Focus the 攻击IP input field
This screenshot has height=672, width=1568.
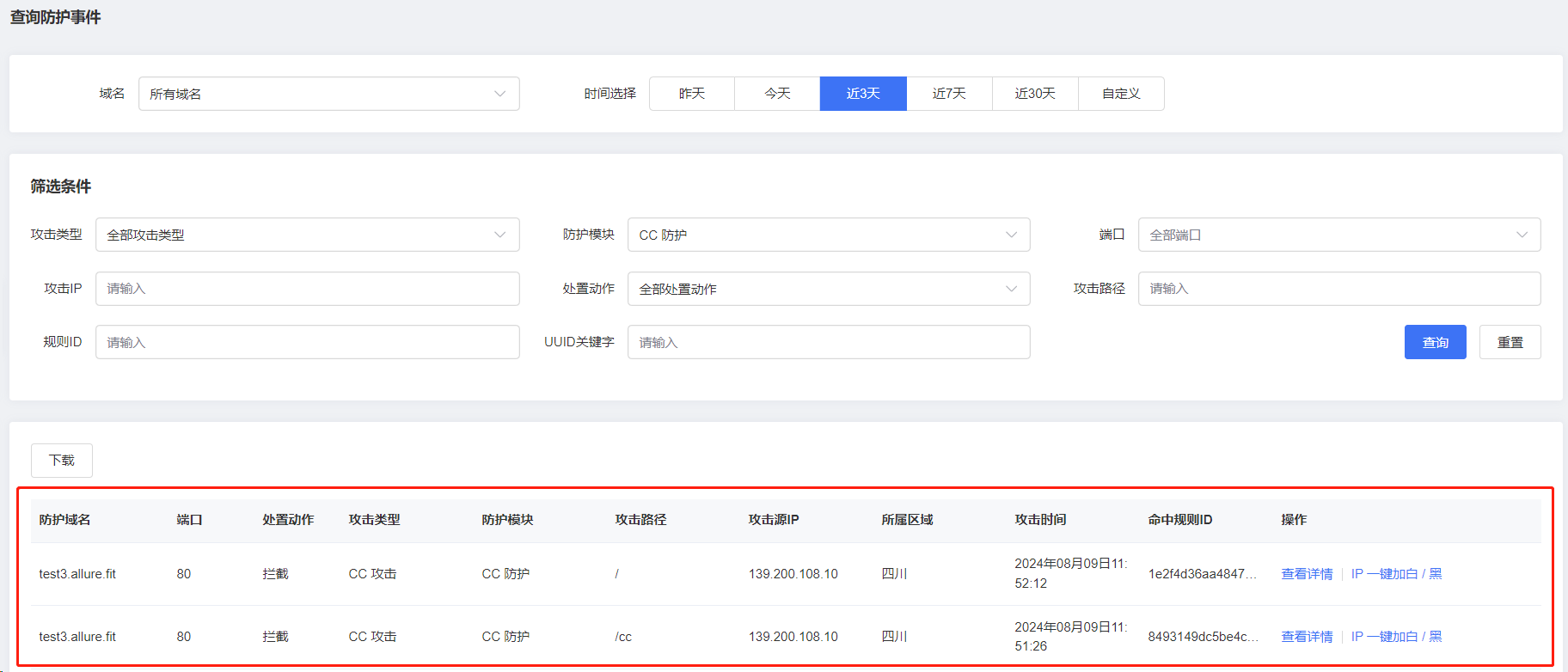[307, 289]
